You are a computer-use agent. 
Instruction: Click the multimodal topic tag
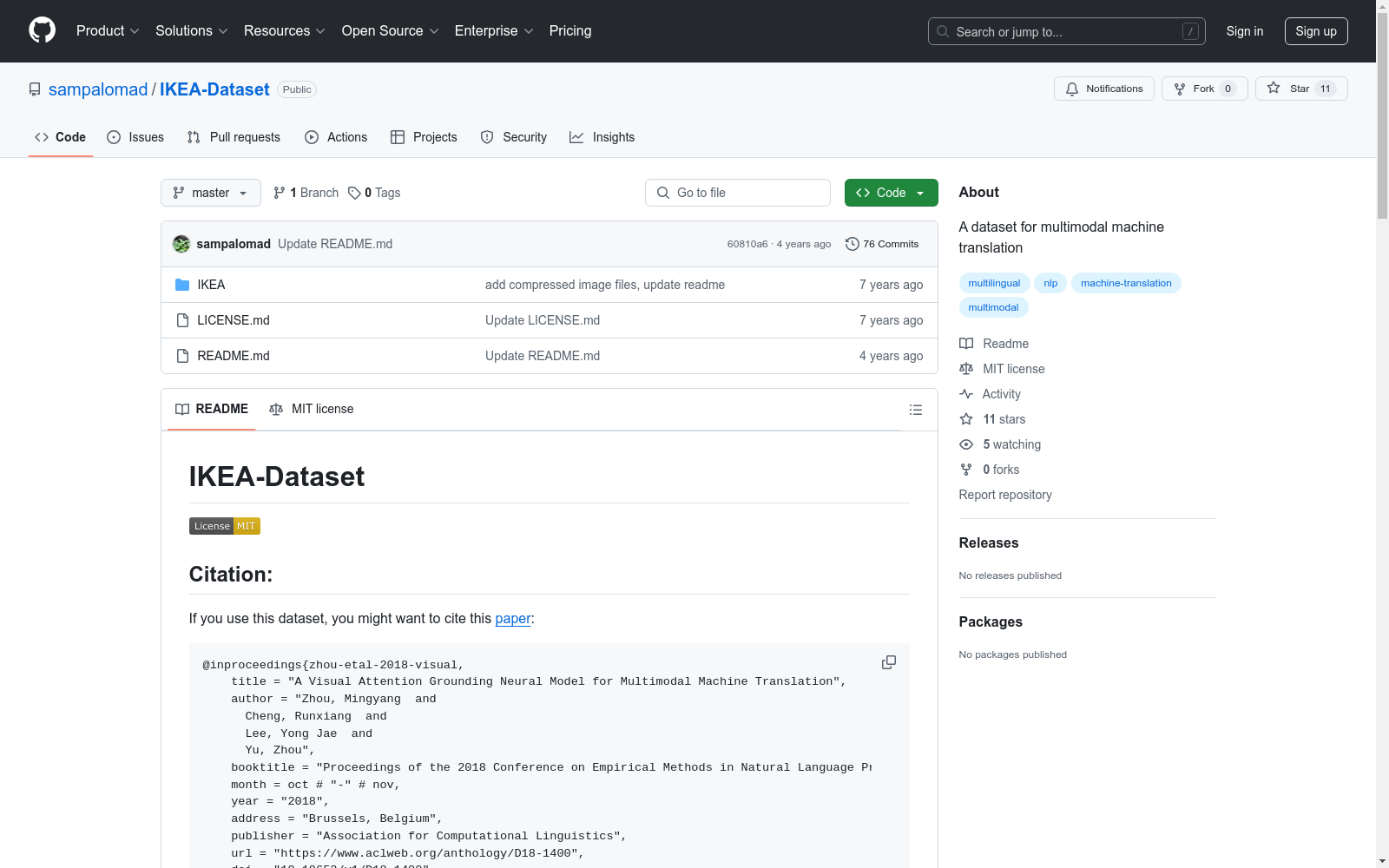[993, 307]
